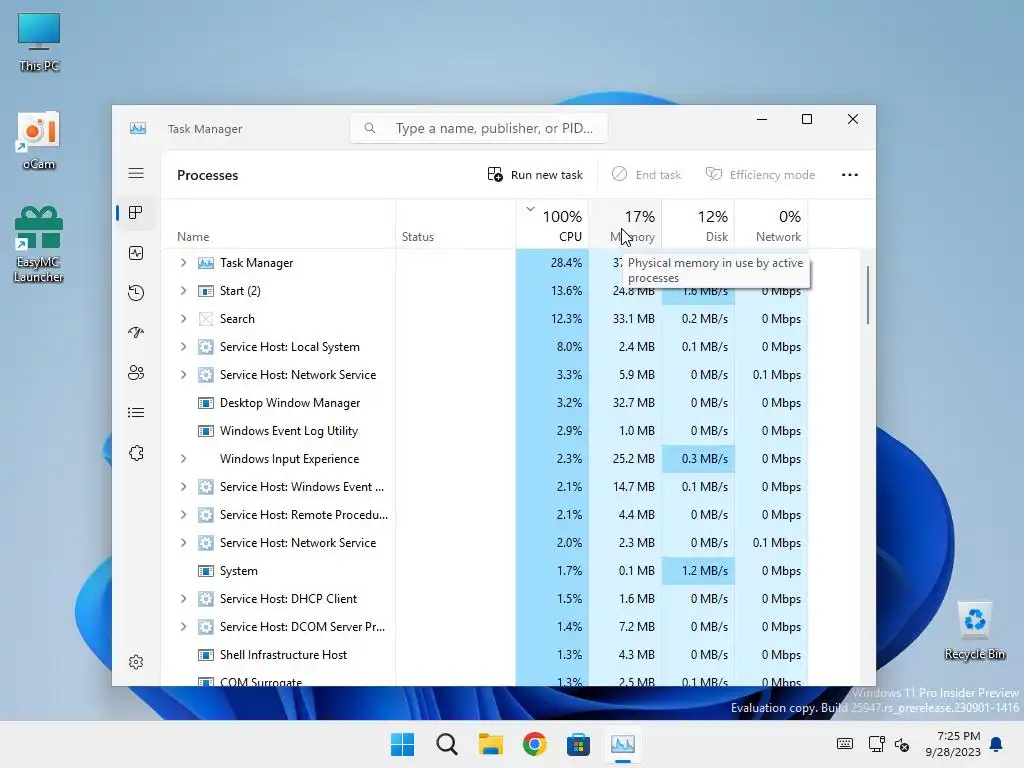Open File Explorer from the taskbar
Viewport: 1024px width, 768px height.
click(490, 744)
